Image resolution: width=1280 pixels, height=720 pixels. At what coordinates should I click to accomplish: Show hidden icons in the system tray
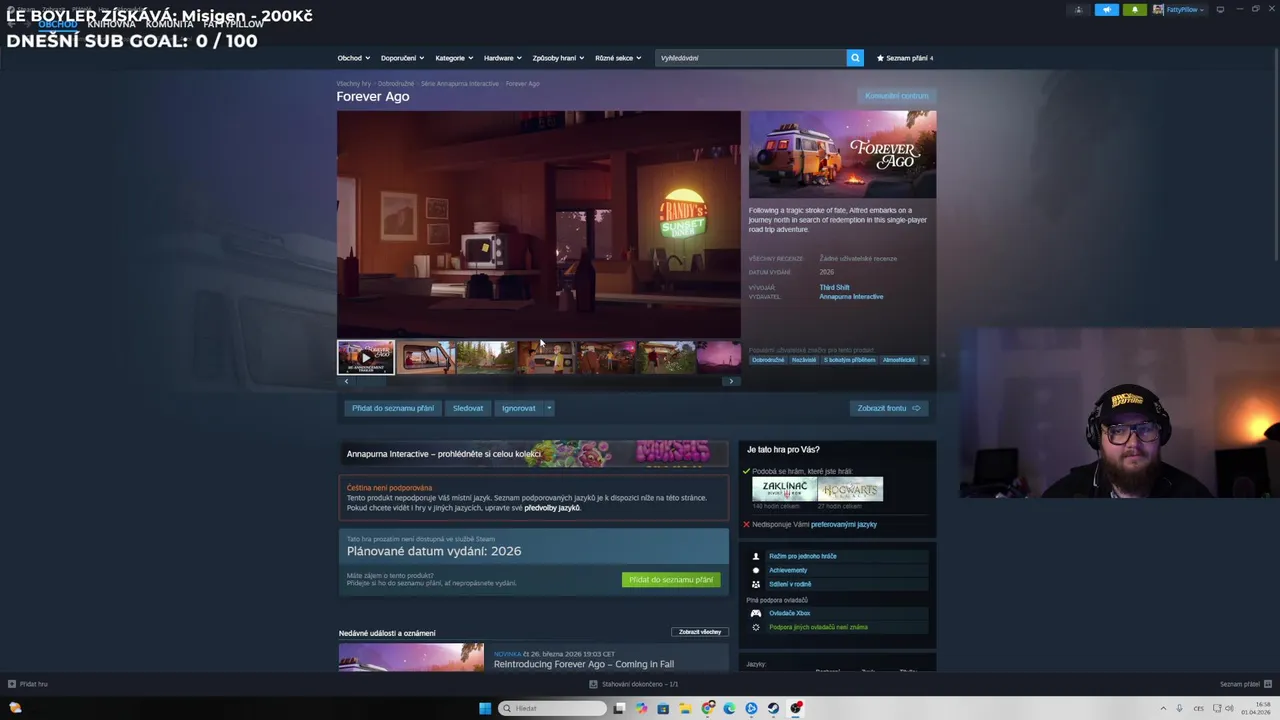tap(1164, 708)
